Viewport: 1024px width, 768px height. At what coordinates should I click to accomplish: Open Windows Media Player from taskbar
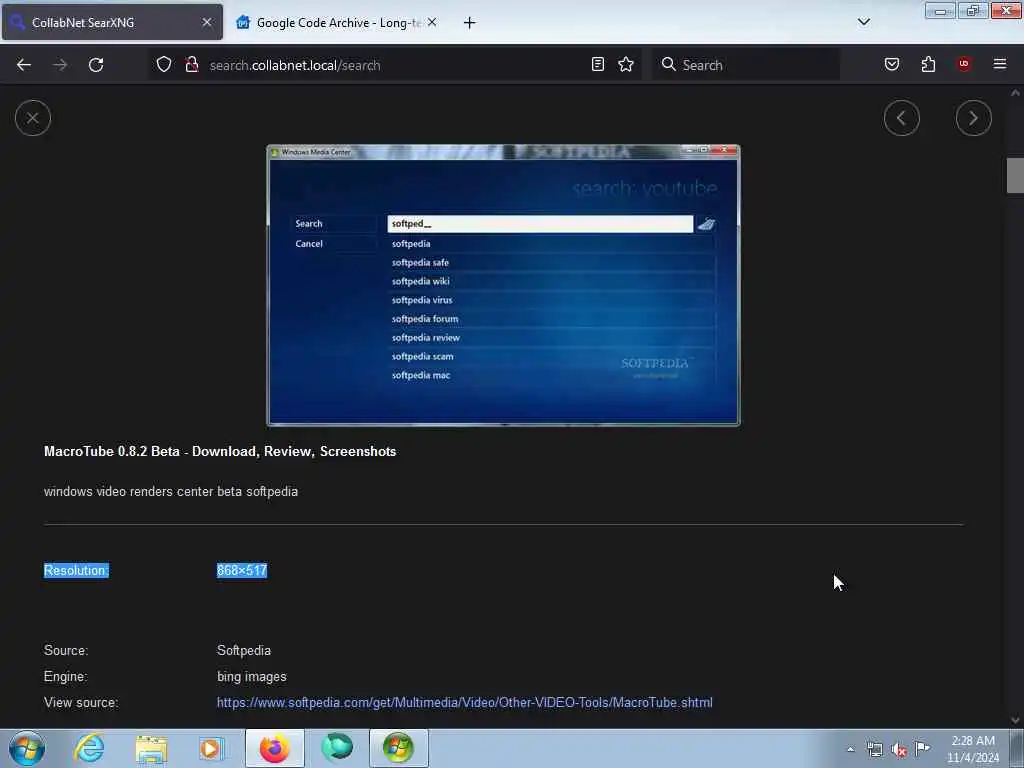coord(212,748)
